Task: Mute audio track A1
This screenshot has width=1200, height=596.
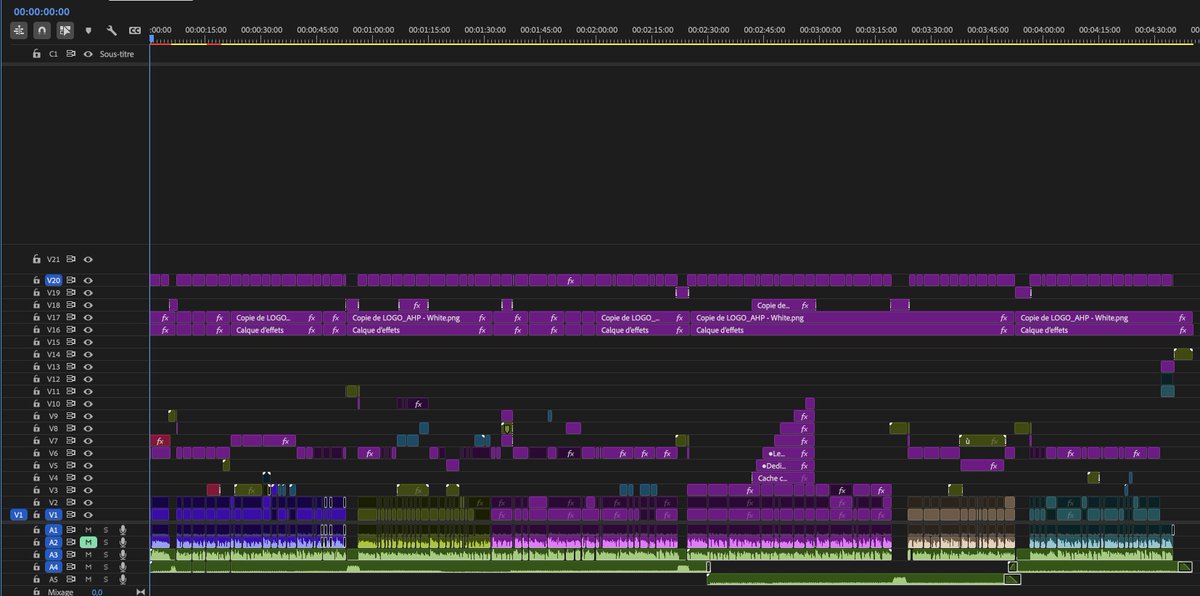Action: pos(88,529)
